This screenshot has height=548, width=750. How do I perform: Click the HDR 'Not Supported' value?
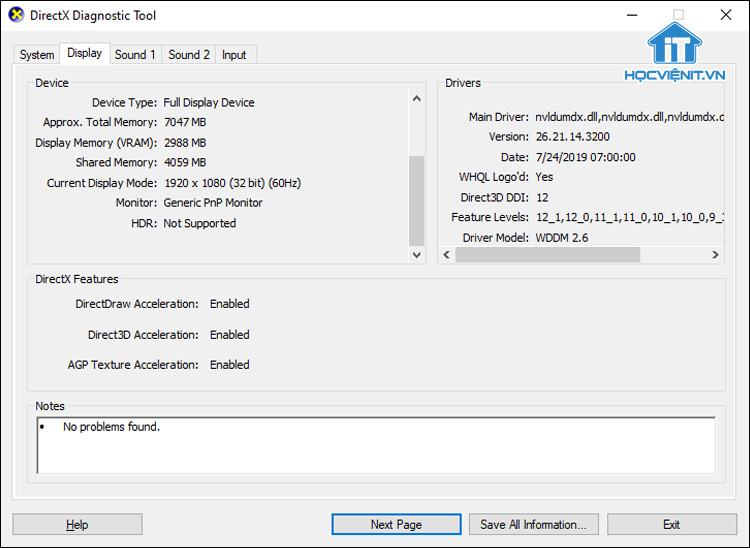[x=200, y=223]
